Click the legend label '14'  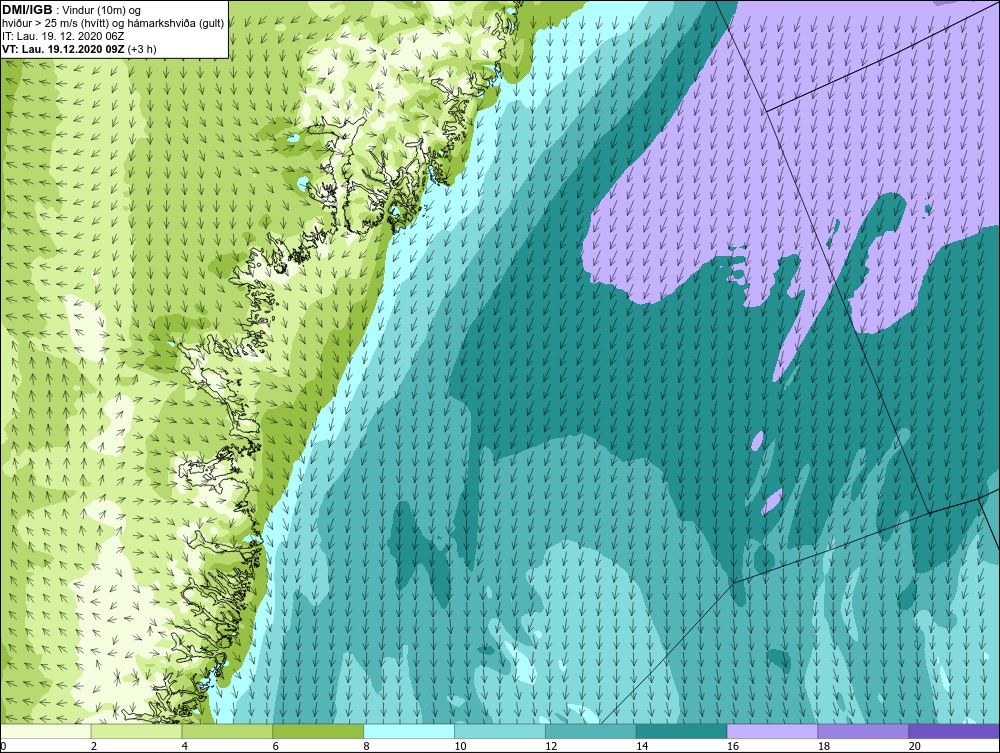[x=642, y=746]
